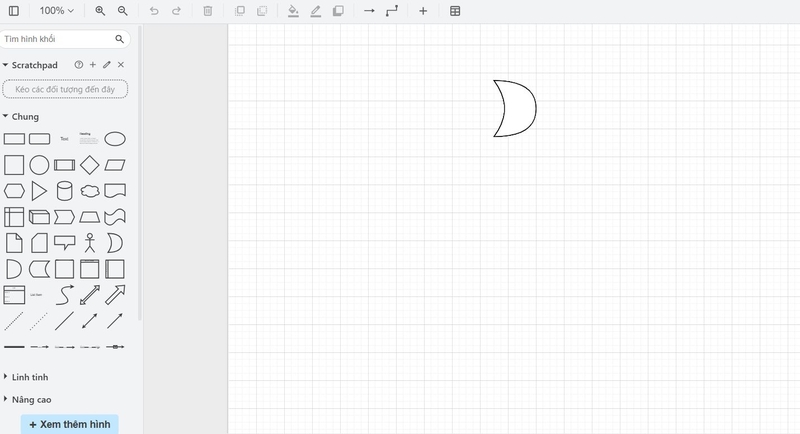
Task: Select the circle shape
Action: pos(39,165)
